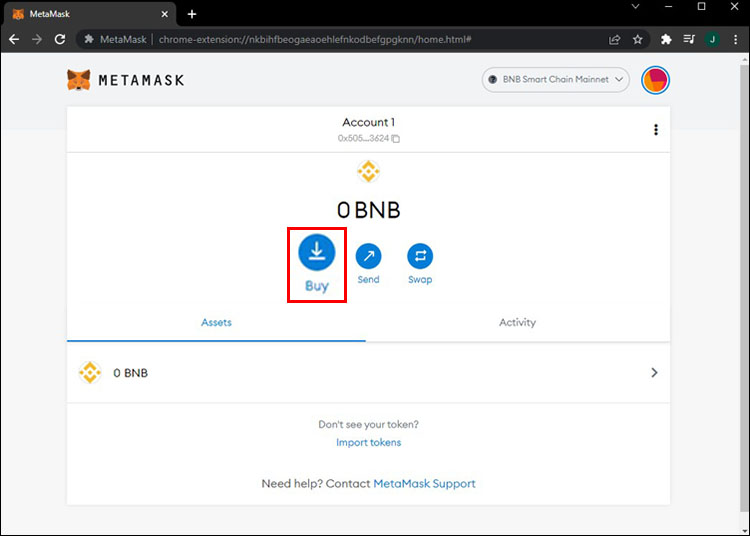Reload the MetaMask page

[x=60, y=39]
